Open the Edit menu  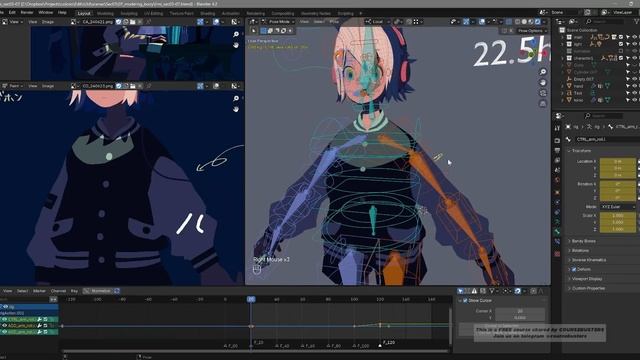12,13
